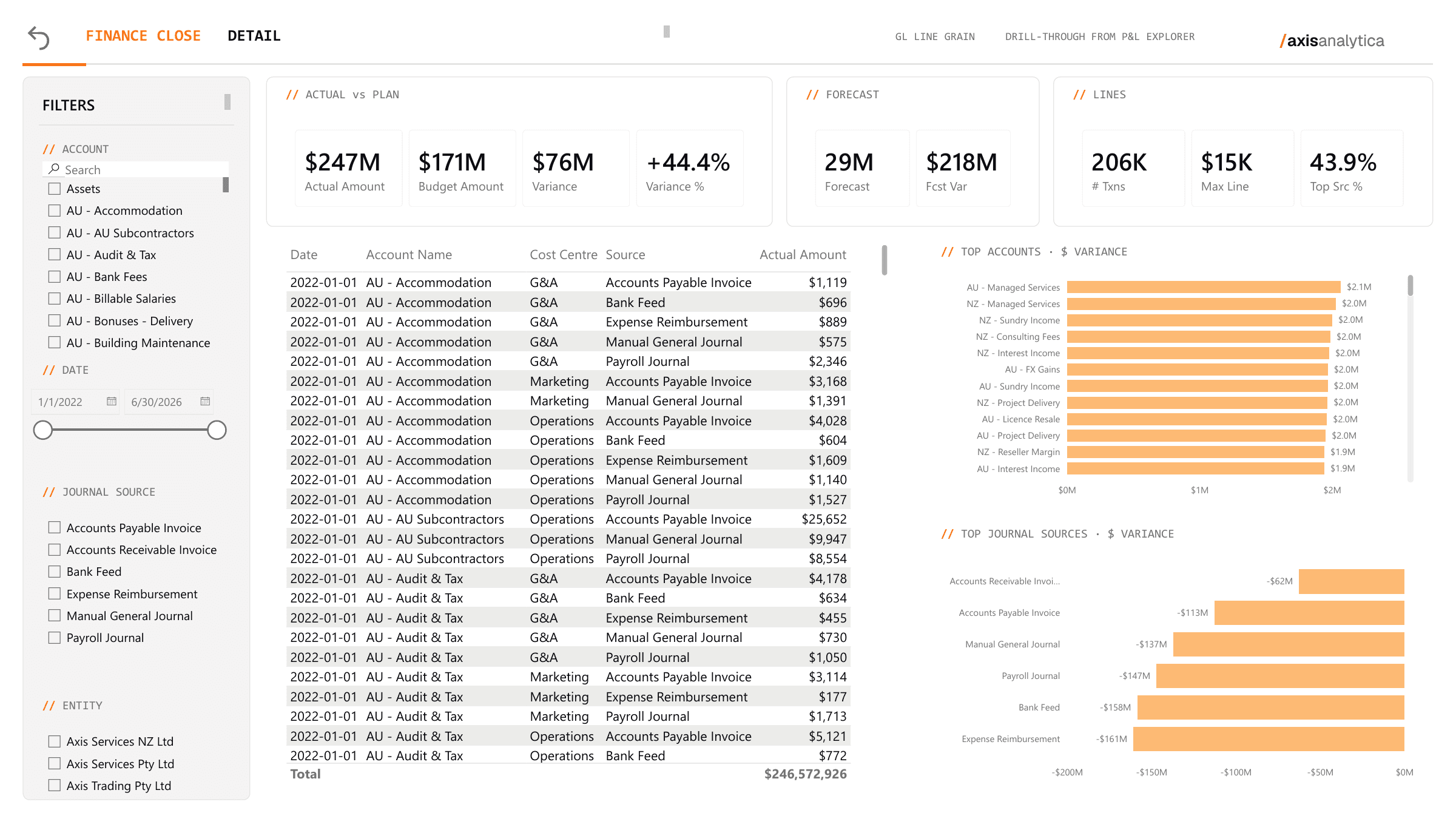Screen dimensions: 1456x827
Task: Toggle Accounts Receivable Invoice source checkbox
Action: pyautogui.click(x=55, y=550)
